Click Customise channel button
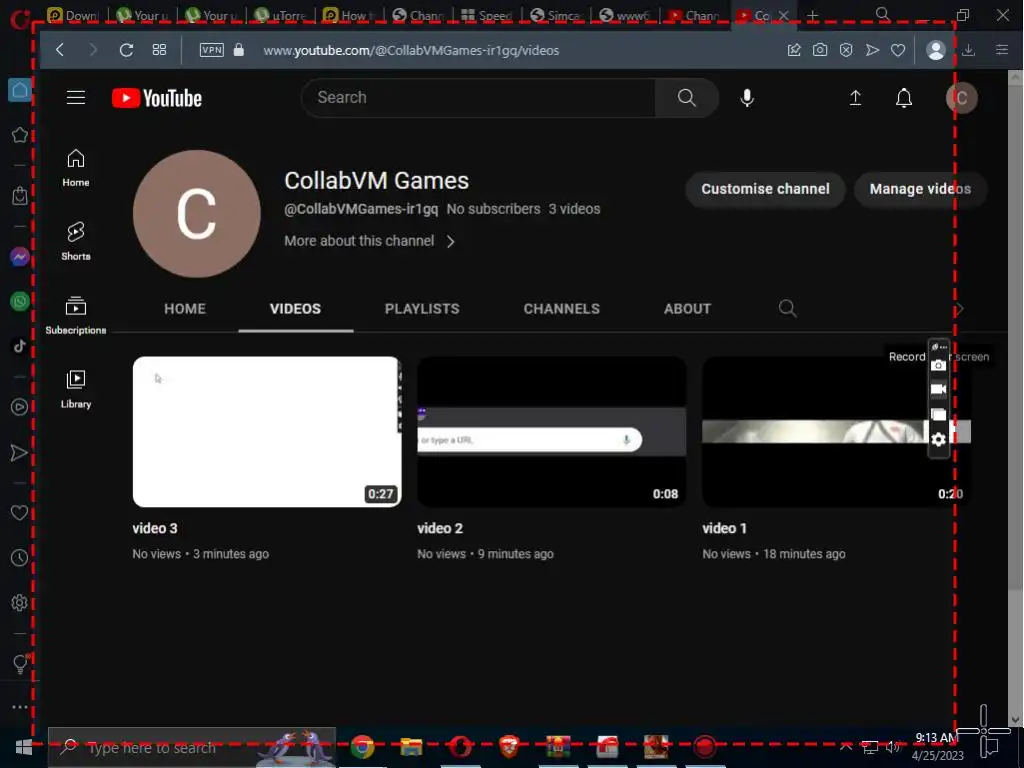1024x768 pixels. (765, 189)
